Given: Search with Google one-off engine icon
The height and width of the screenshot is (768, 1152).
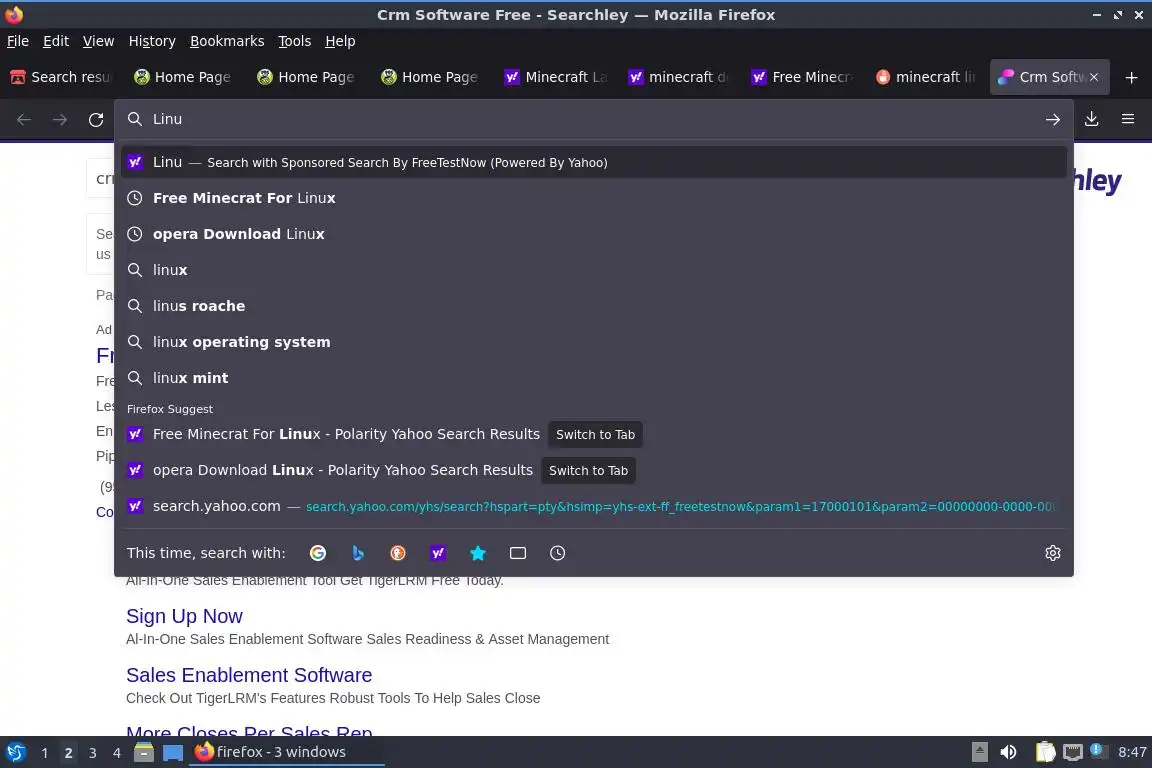Looking at the screenshot, I should click(x=317, y=553).
